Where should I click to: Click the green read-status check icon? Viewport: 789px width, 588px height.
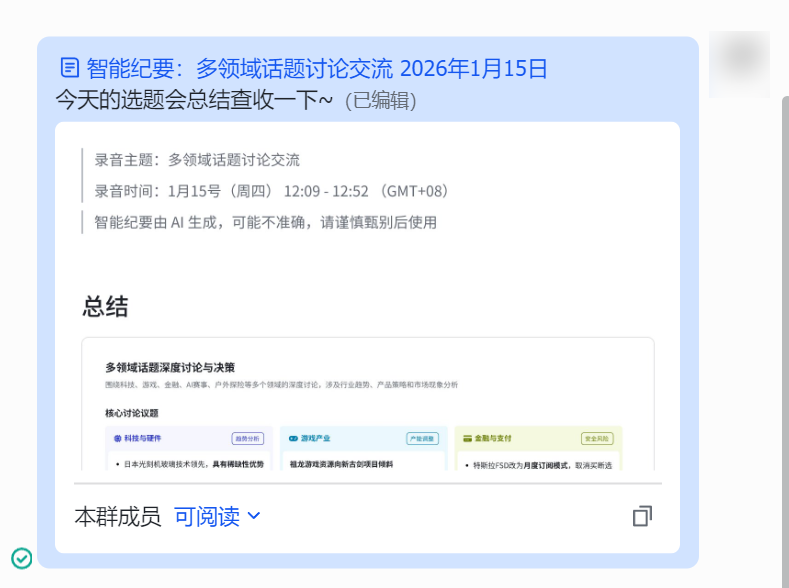point(22,558)
